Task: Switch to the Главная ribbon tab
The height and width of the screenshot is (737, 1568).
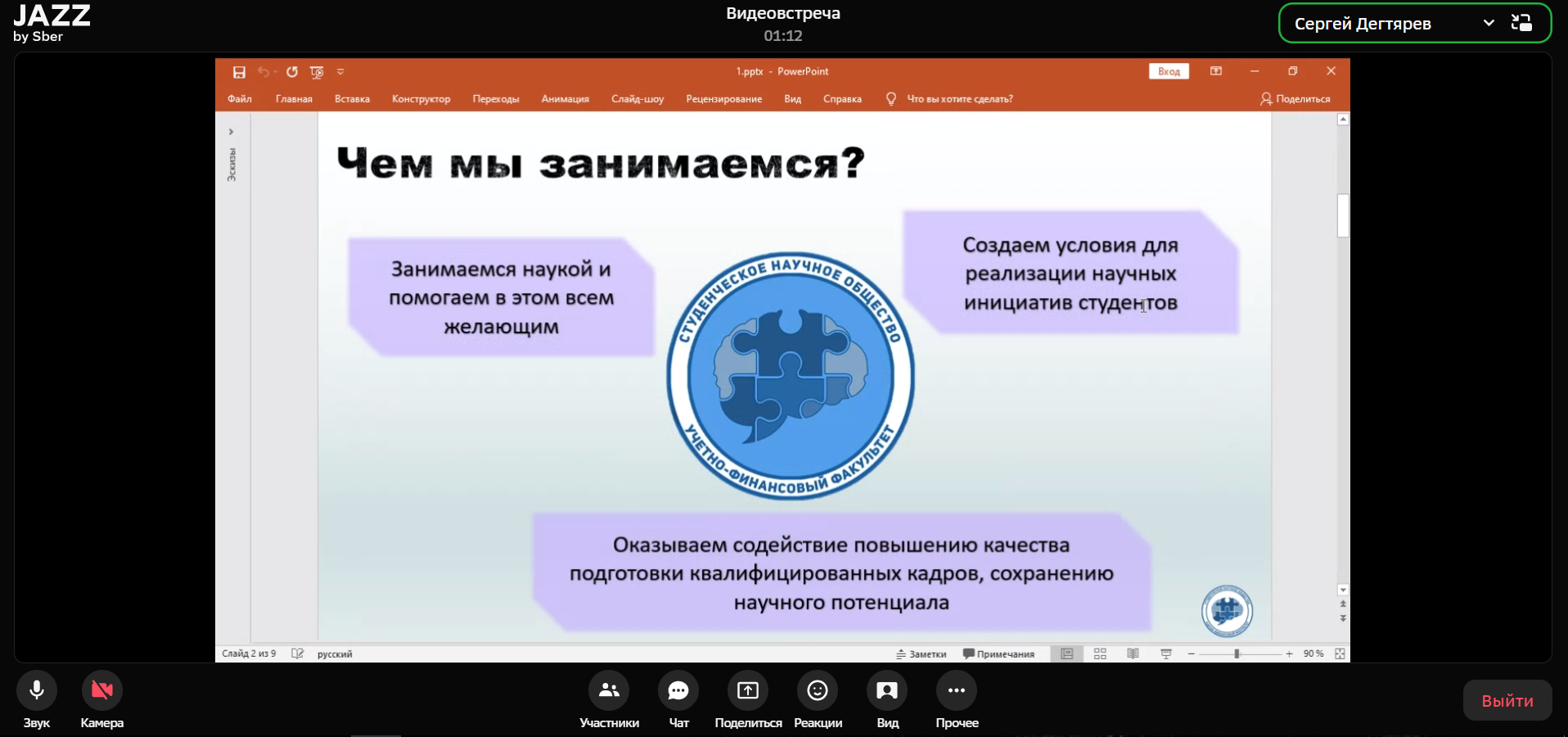Action: coord(294,99)
